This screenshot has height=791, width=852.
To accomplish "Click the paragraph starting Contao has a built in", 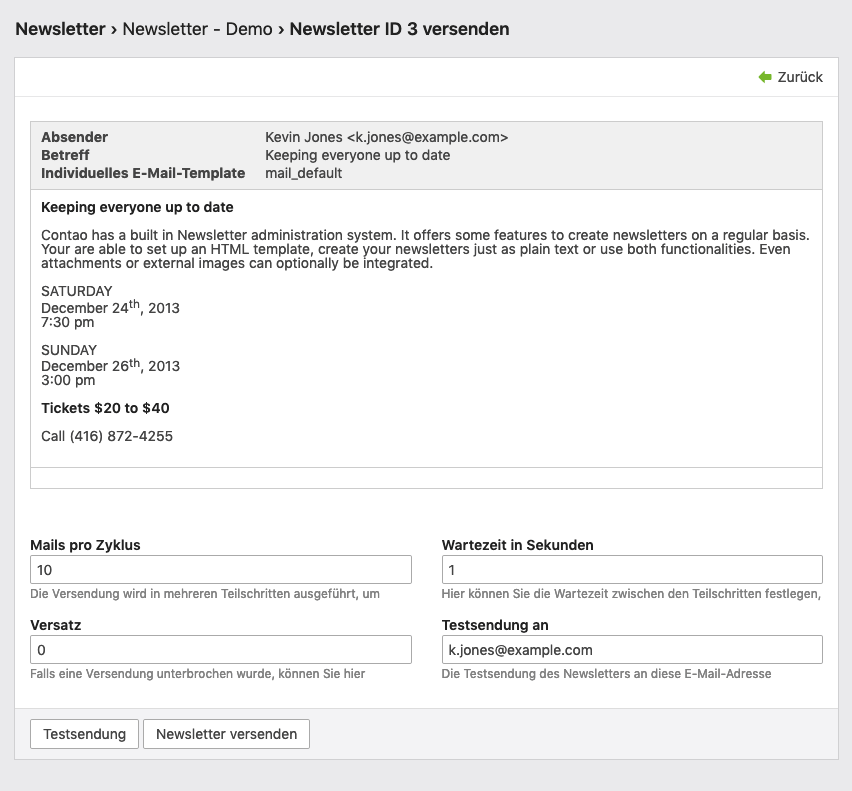I will (425, 249).
